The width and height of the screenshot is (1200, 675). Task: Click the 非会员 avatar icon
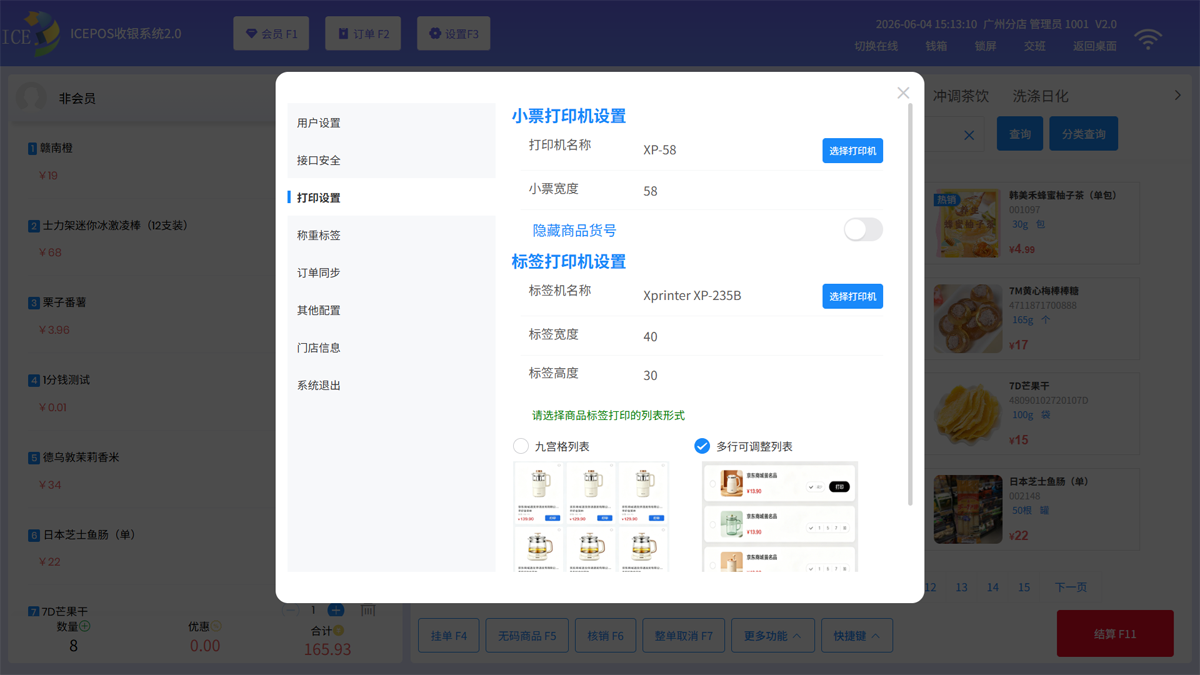click(31, 98)
